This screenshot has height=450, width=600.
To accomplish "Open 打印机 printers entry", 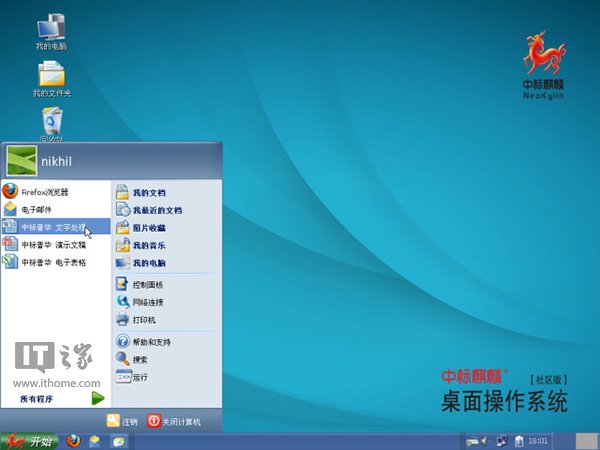I will tap(144, 320).
